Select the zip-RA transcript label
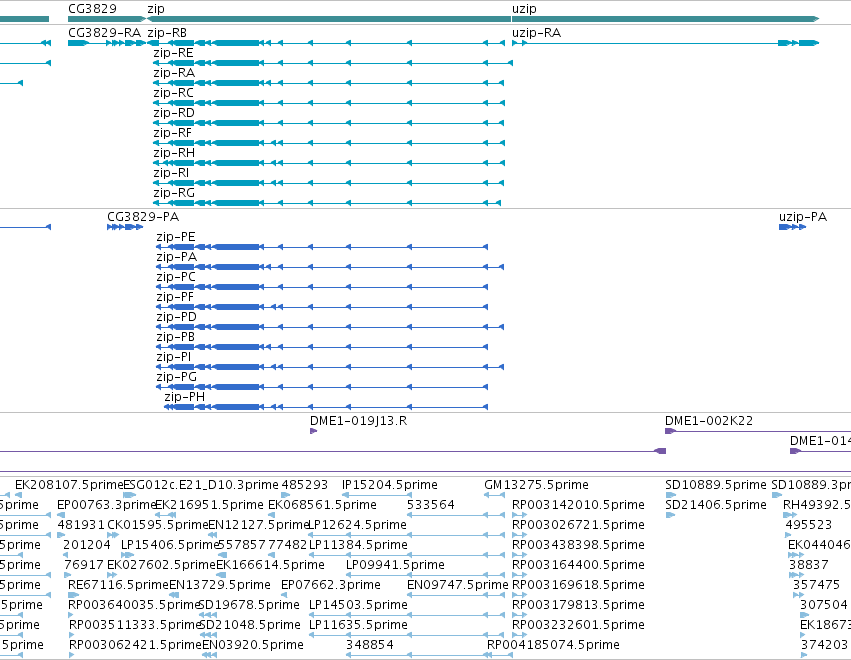This screenshot has width=851, height=660. tap(174, 73)
